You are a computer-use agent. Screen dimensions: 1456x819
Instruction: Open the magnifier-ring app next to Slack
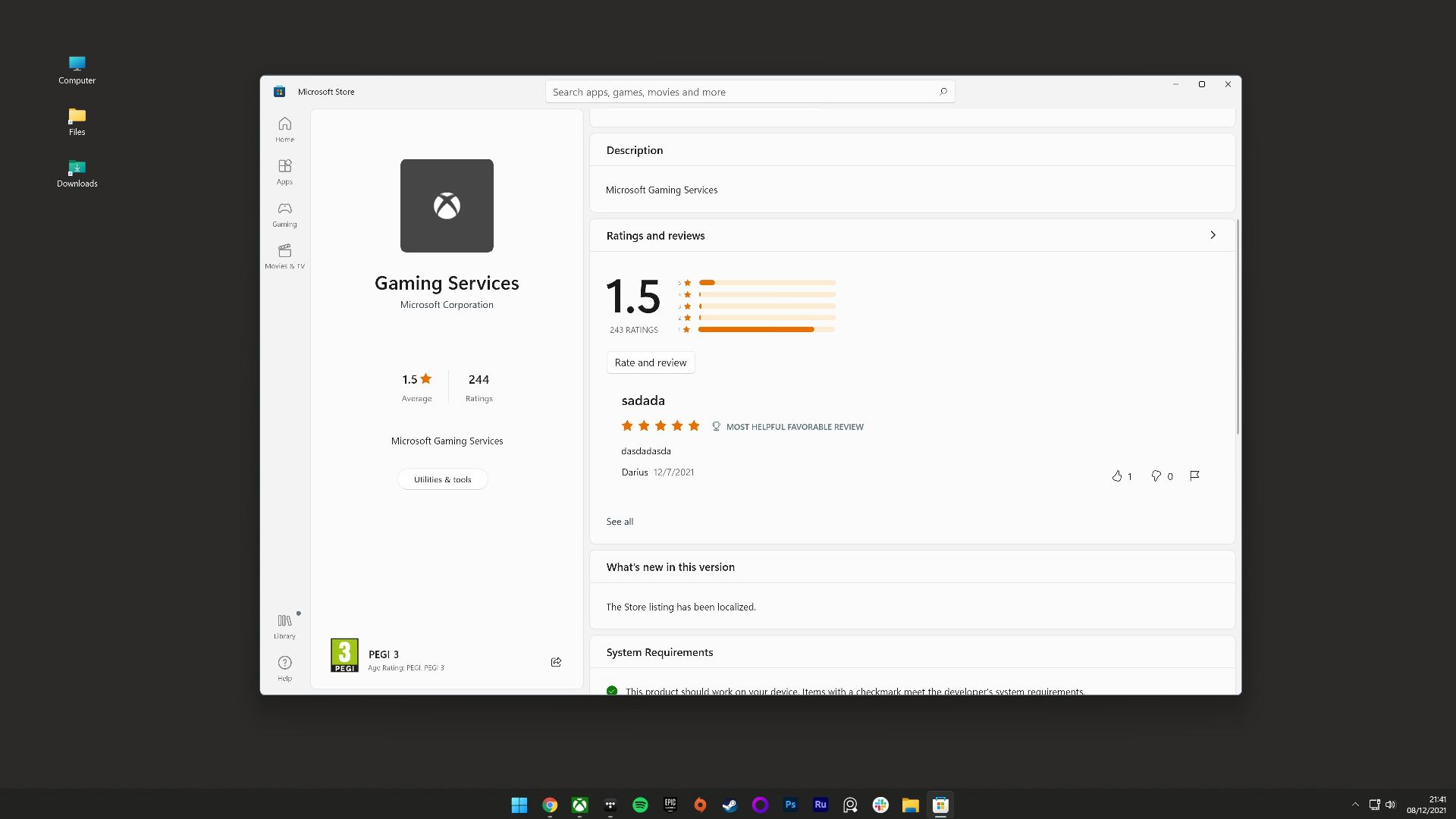(x=850, y=805)
